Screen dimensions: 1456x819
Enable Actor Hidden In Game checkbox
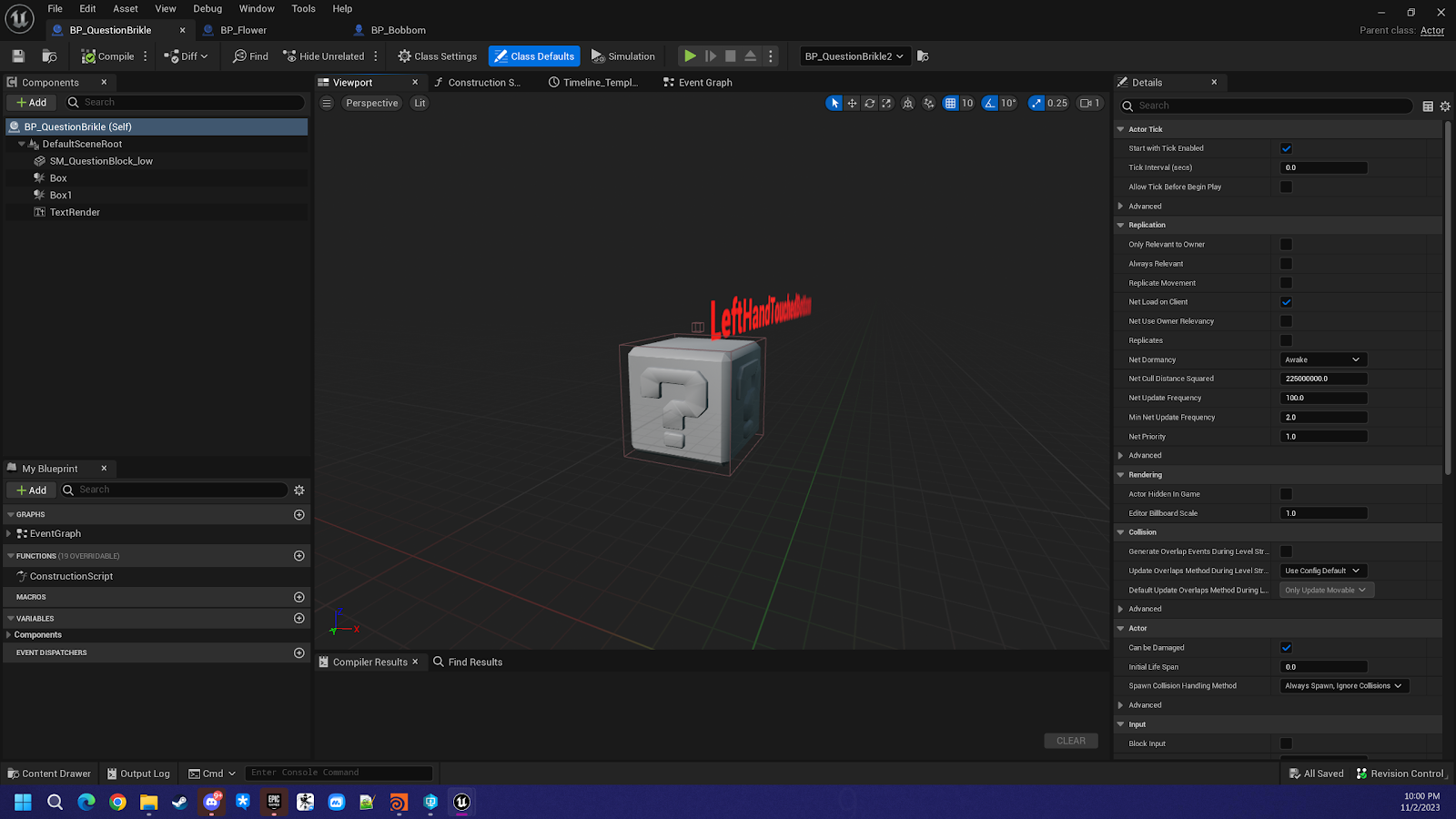click(1286, 494)
